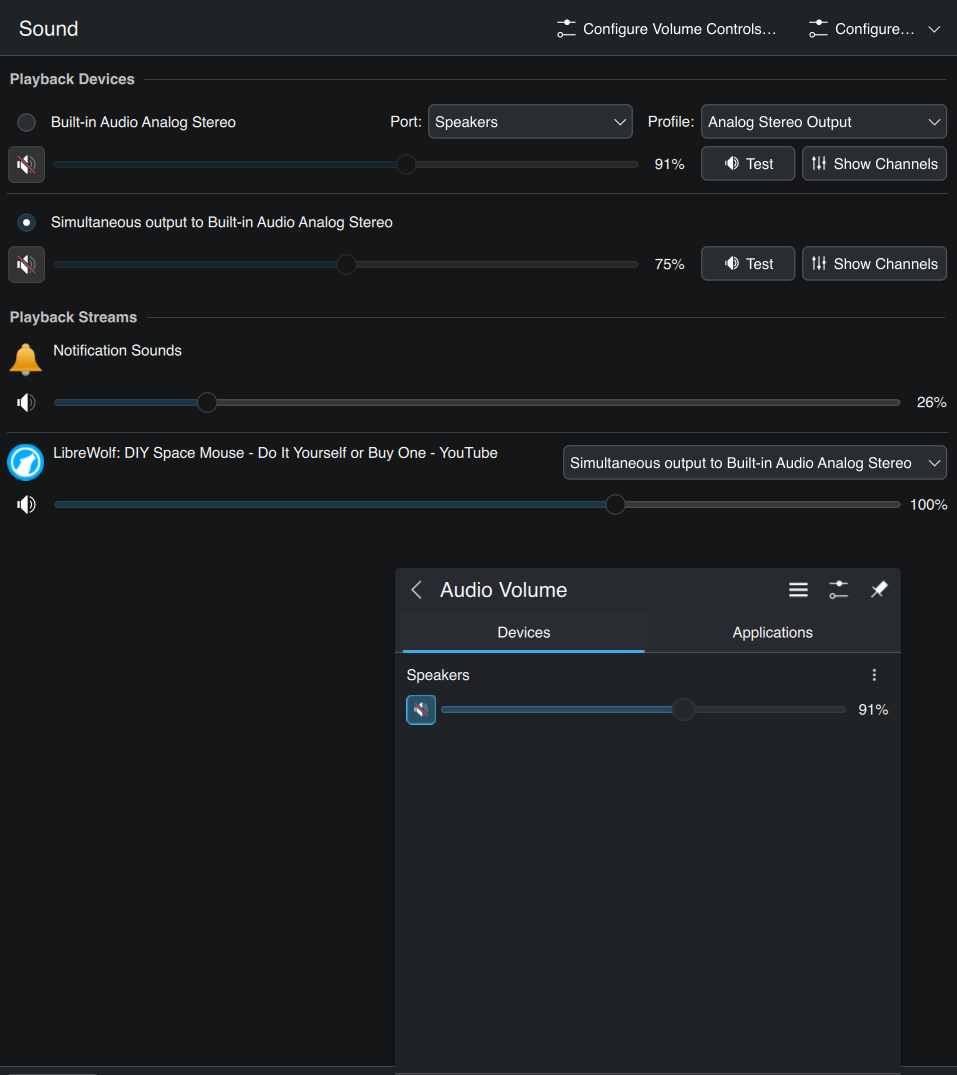Mute the LibreWolf playback stream
The width and height of the screenshot is (957, 1075).
point(26,504)
